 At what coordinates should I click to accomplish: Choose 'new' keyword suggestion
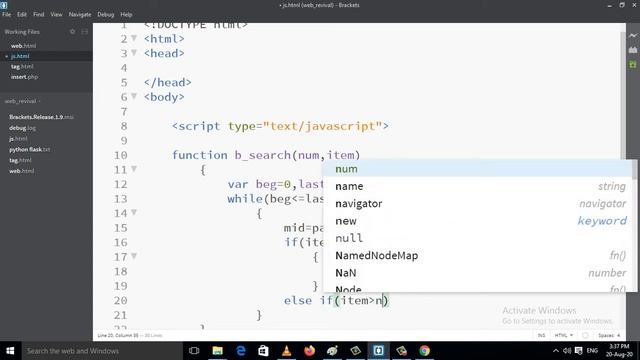click(x=478, y=221)
